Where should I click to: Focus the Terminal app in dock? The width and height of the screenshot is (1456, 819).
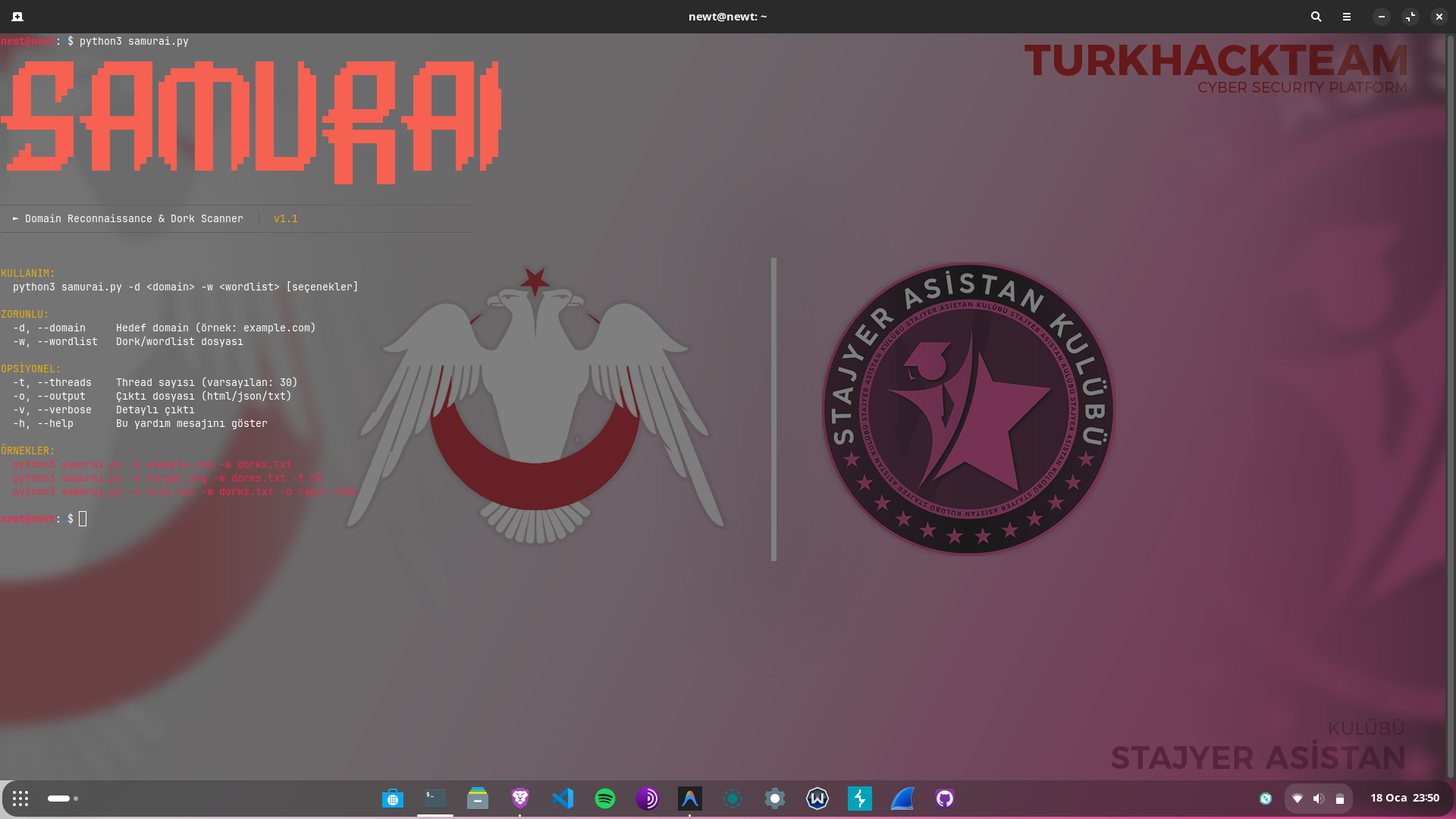click(435, 799)
